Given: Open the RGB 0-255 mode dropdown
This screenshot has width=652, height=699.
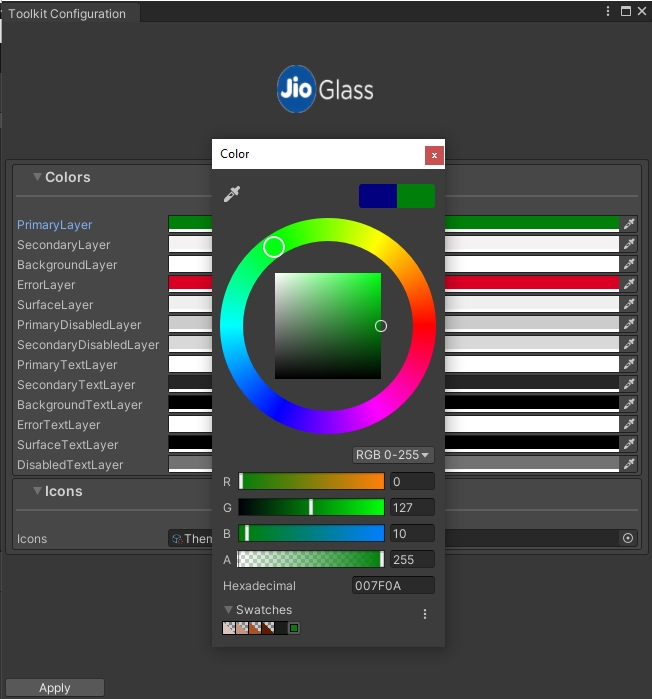Looking at the screenshot, I should [393, 455].
